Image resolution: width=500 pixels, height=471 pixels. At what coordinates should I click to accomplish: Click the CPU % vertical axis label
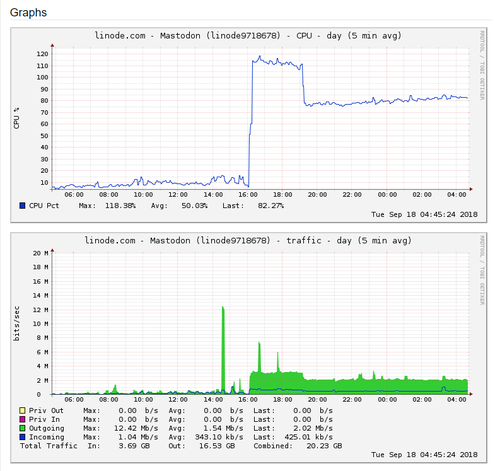[17, 118]
